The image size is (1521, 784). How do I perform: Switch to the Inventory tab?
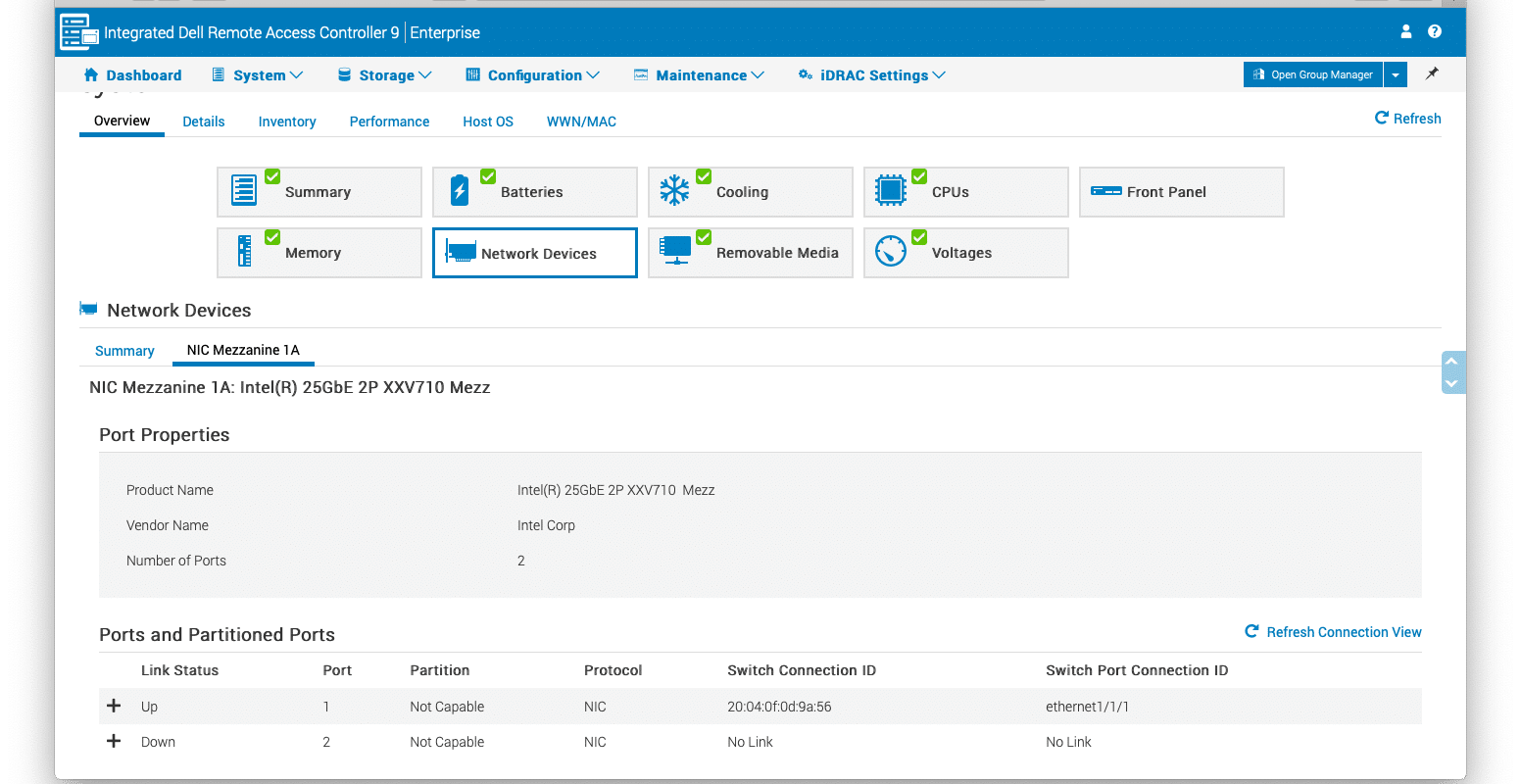(287, 122)
